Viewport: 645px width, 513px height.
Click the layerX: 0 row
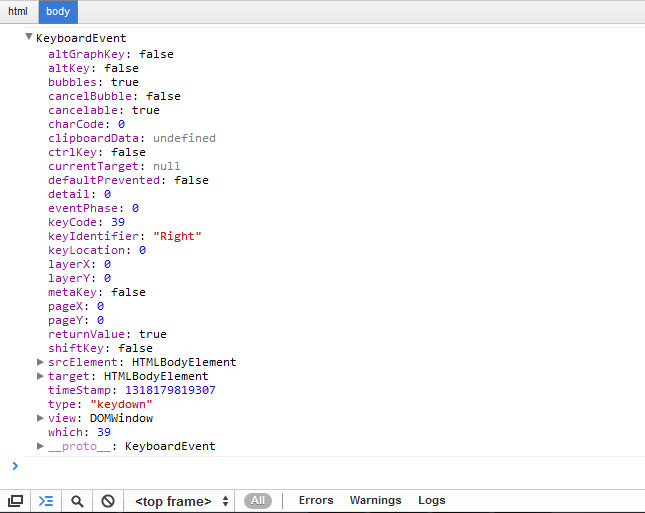click(x=79, y=264)
